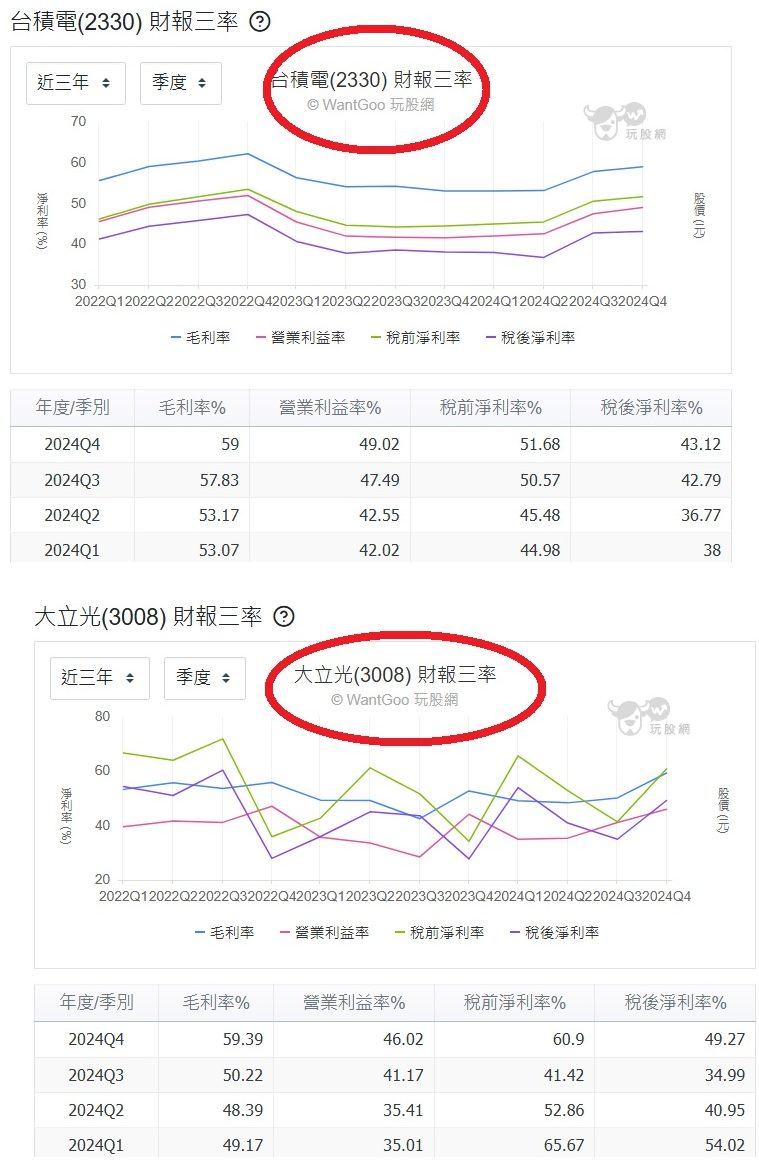Click 稅前淨利率% column header in 大立光 table

pos(514,1002)
